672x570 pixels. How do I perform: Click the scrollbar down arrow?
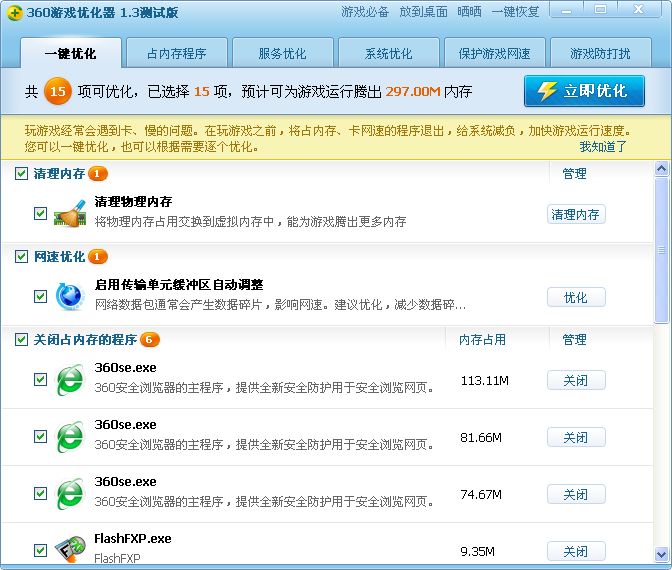[x=662, y=554]
